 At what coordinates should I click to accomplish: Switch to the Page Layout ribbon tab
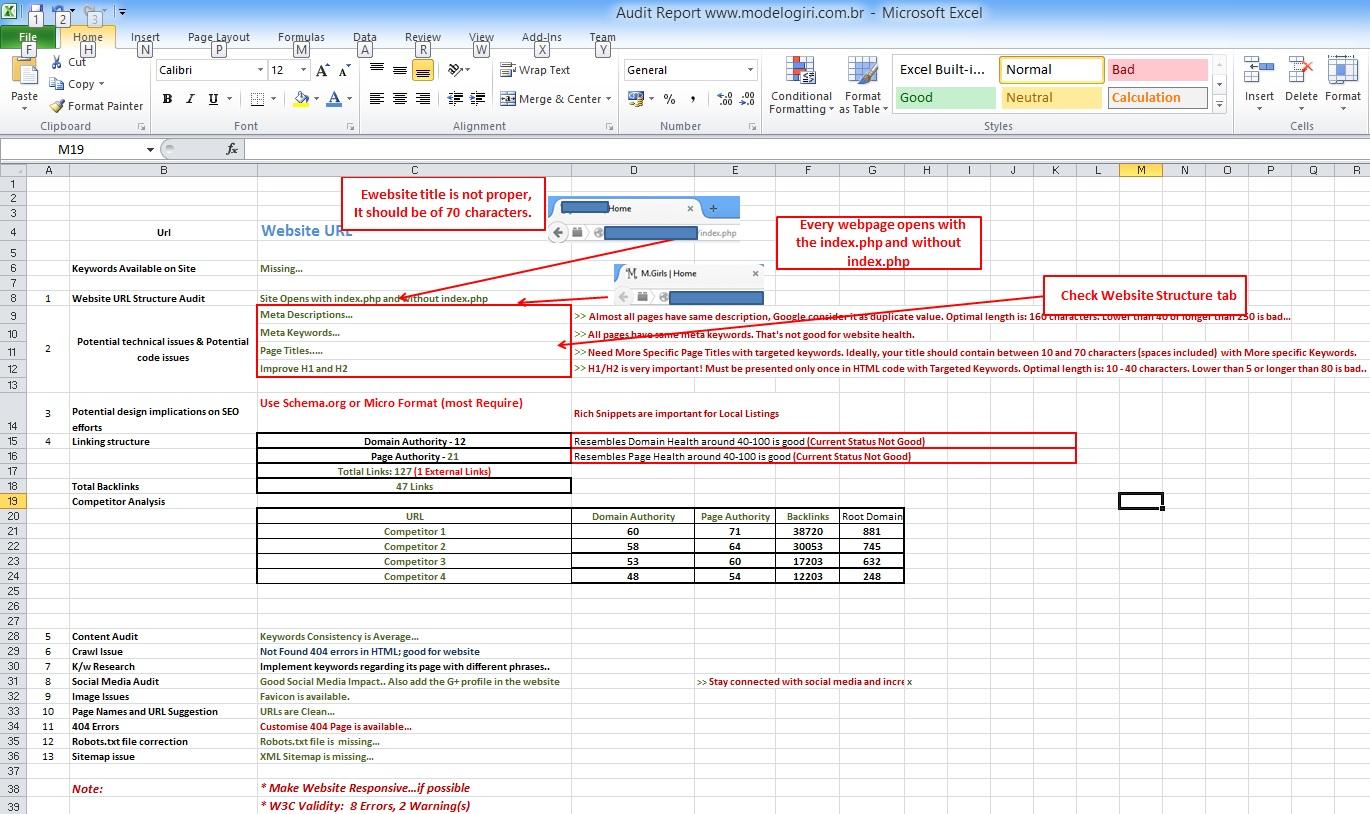(218, 37)
